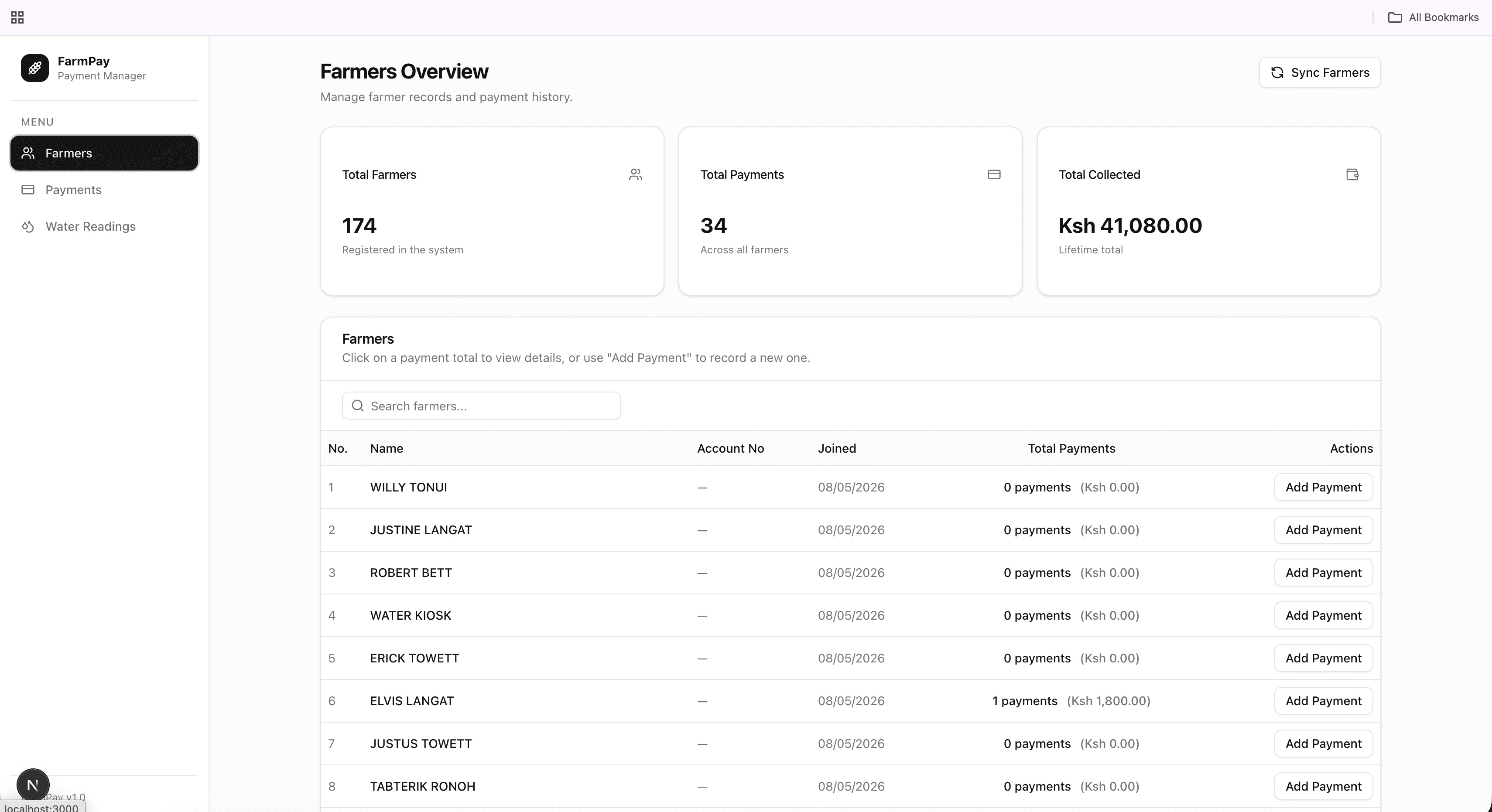Screen dimensions: 1492x812
Task: Select the name WILLY TONUI
Action: [408, 487]
